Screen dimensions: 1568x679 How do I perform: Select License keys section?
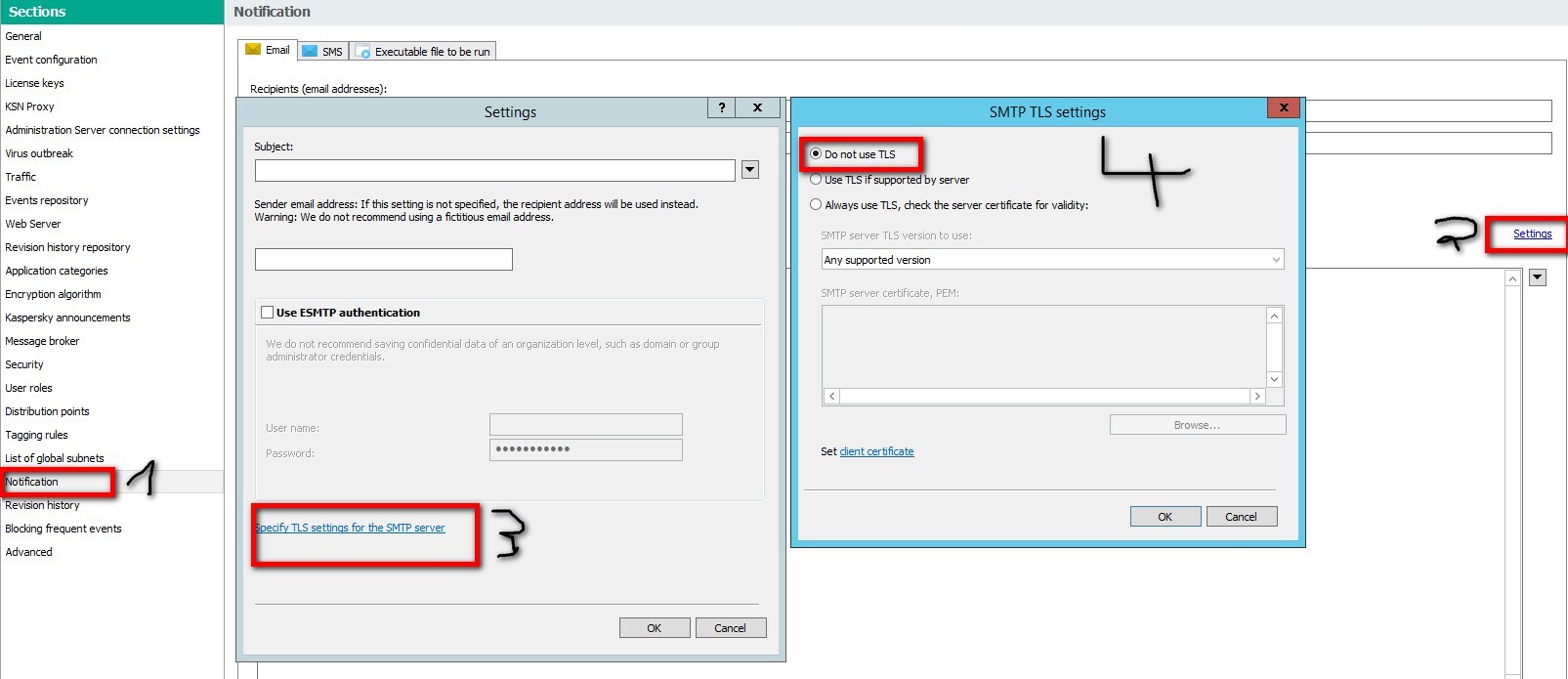coord(34,83)
